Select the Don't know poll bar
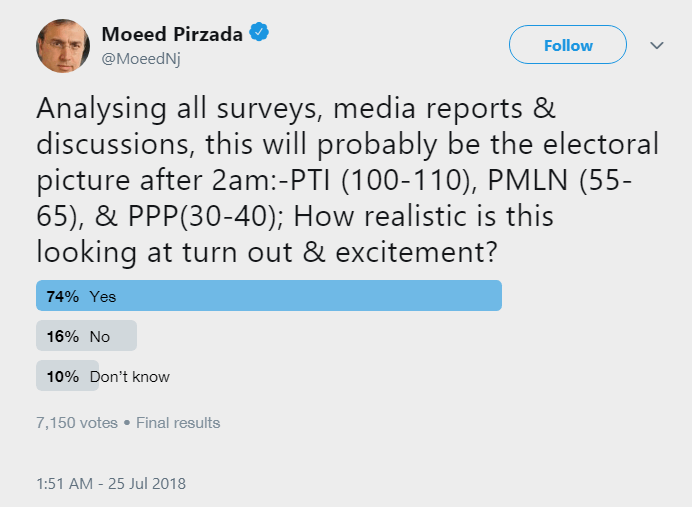The height and width of the screenshot is (507, 692). [x=67, y=377]
